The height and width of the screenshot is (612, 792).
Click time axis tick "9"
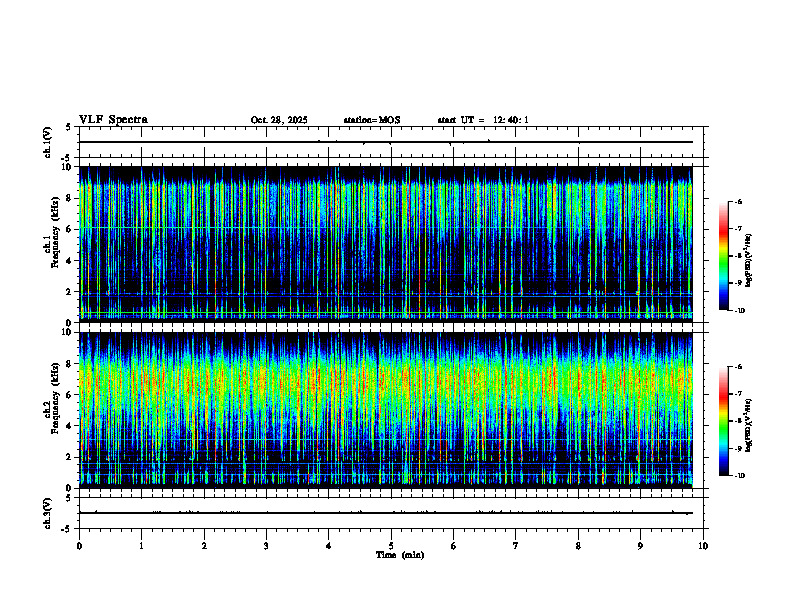[640, 546]
